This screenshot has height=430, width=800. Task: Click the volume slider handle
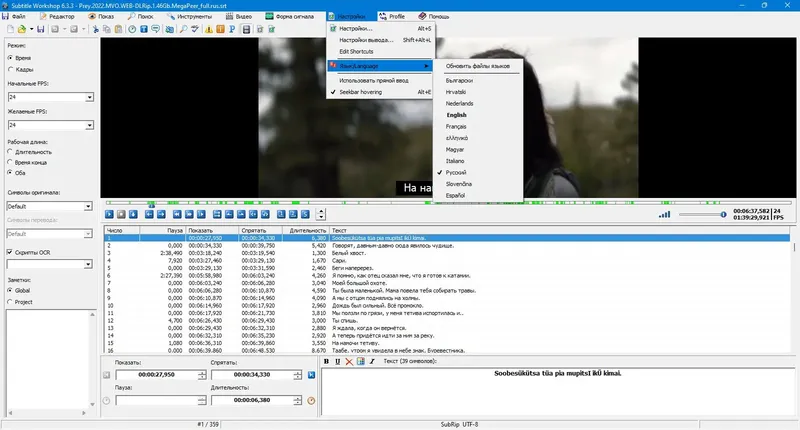tap(723, 215)
